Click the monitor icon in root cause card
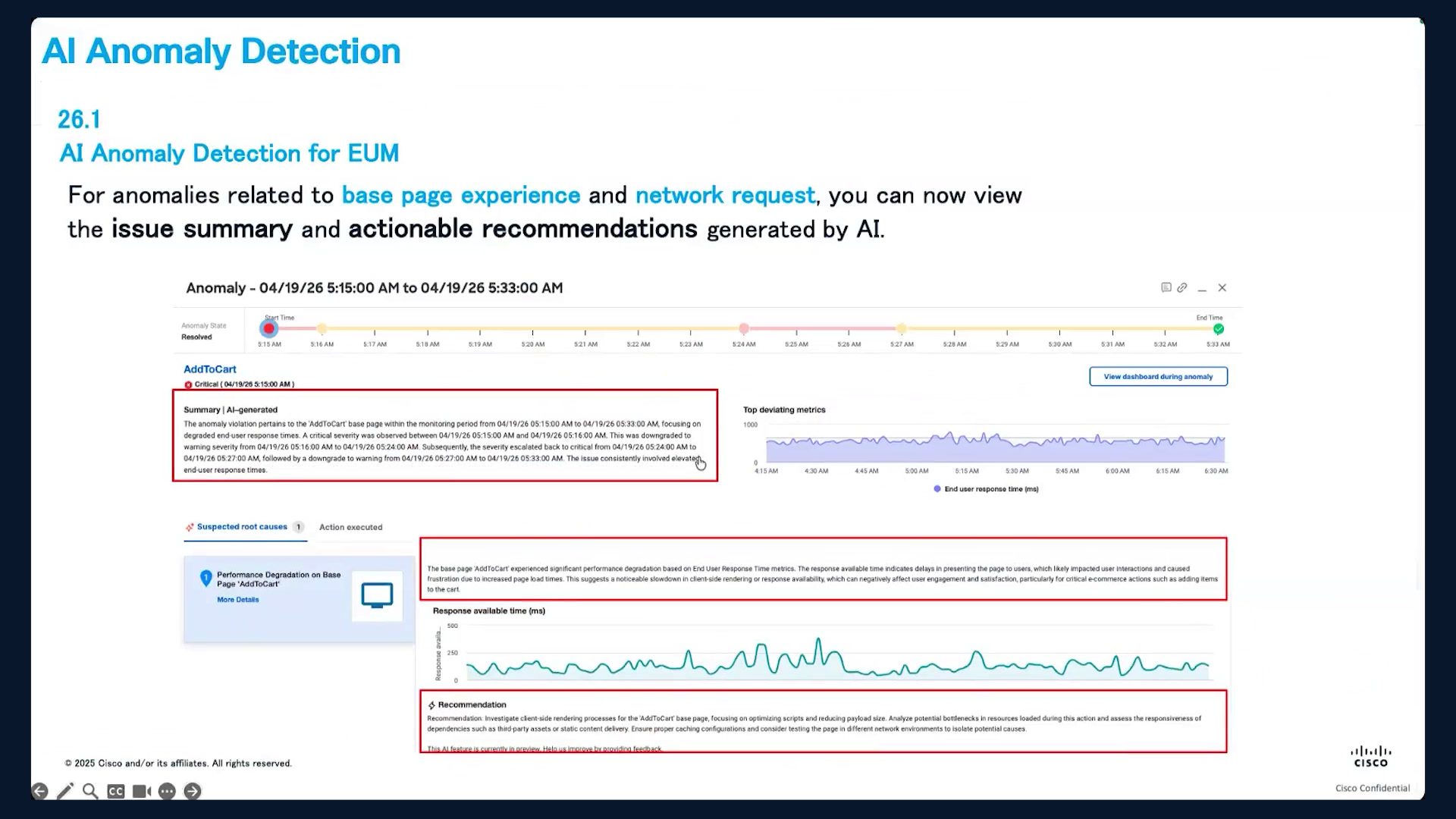1456x819 pixels. (377, 596)
